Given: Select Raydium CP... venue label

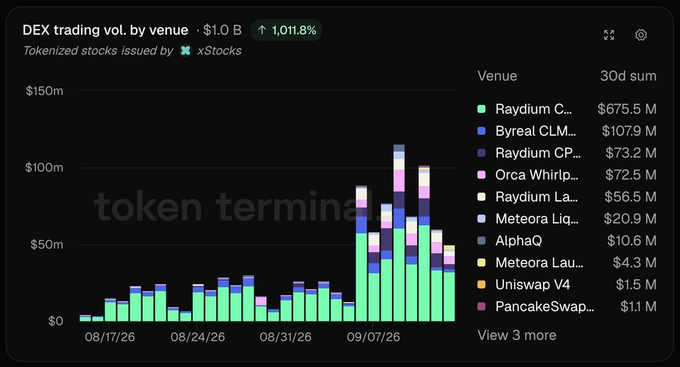Looking at the screenshot, I should point(538,153).
